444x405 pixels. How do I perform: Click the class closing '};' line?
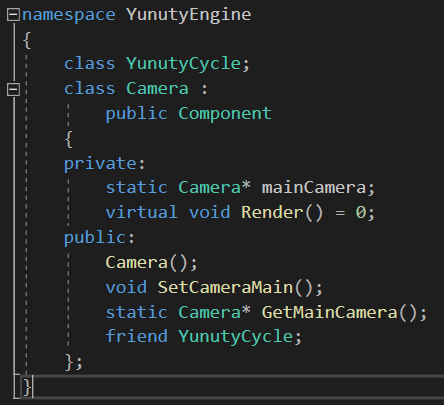74,362
